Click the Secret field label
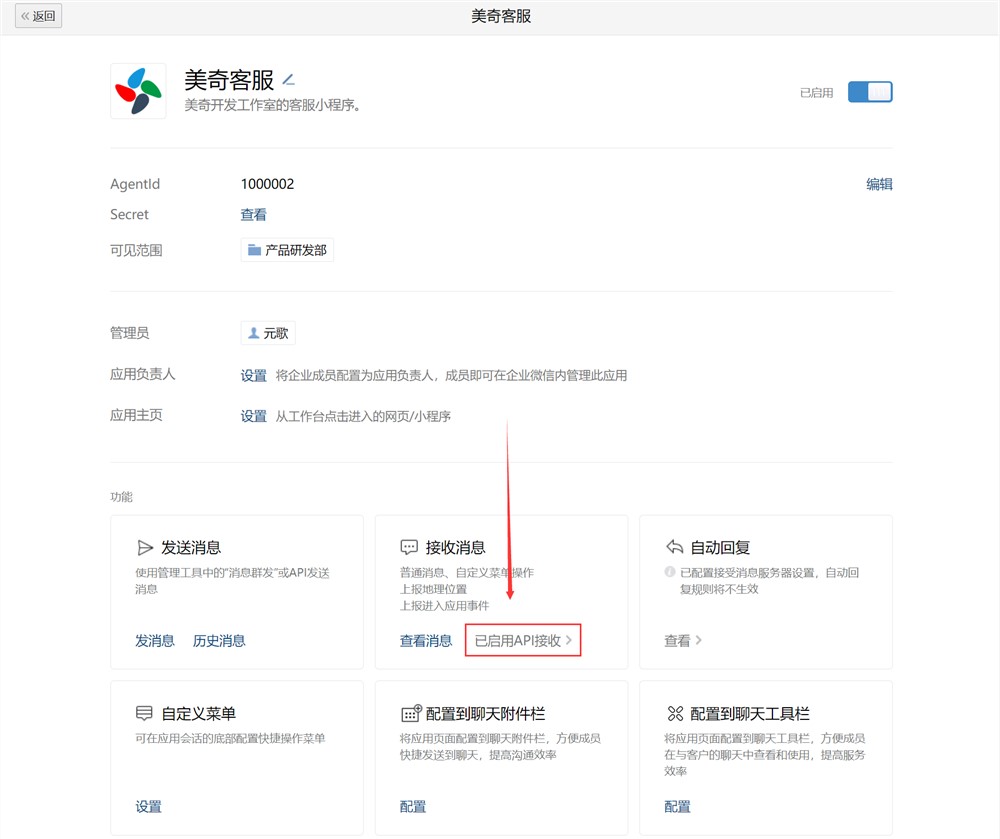Screen dimensions: 1000x839 [129, 215]
